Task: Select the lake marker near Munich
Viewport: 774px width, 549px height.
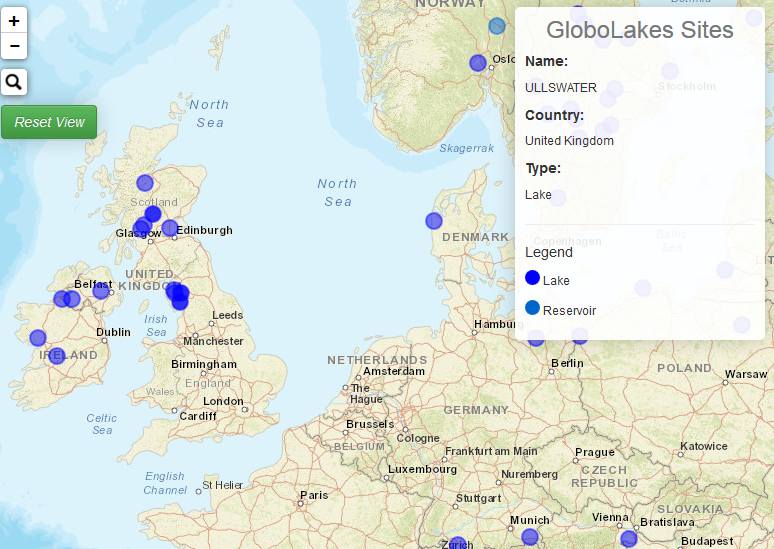Action: click(x=530, y=537)
